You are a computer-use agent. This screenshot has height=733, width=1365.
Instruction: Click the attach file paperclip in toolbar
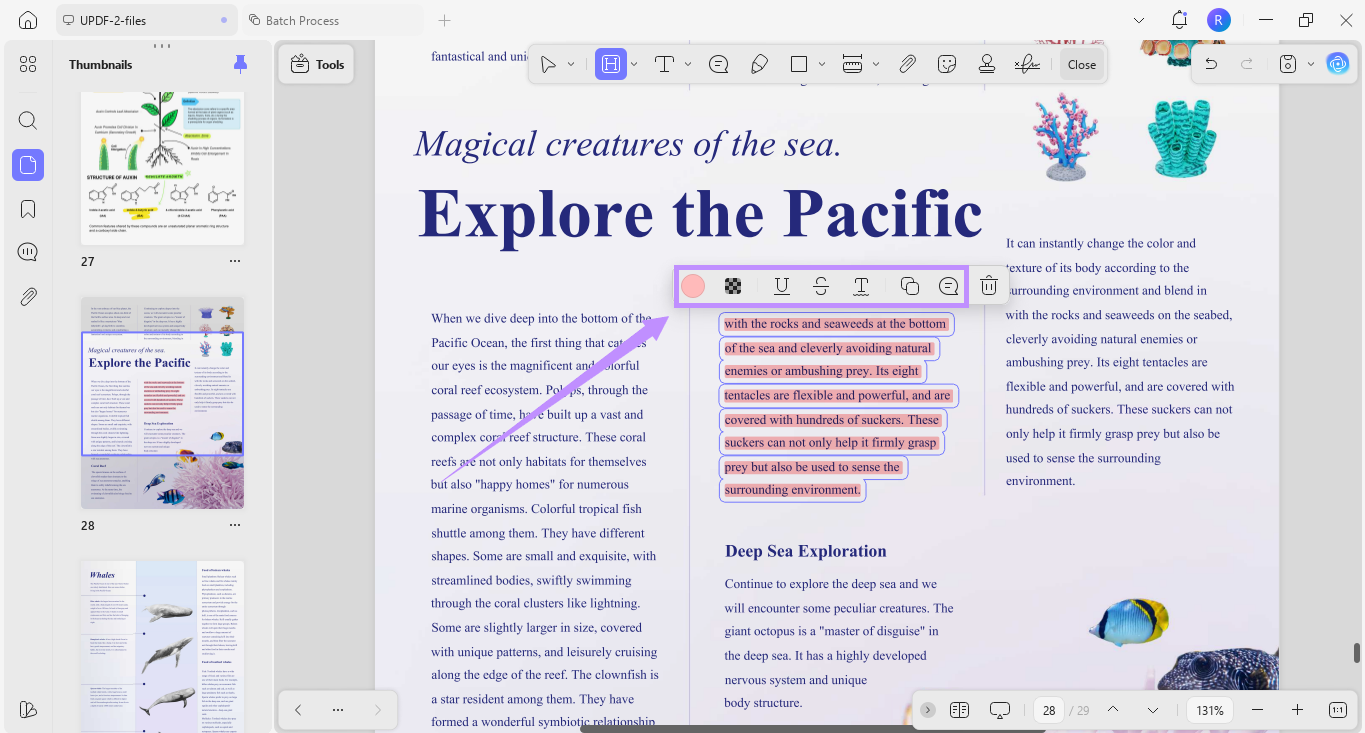click(907, 64)
